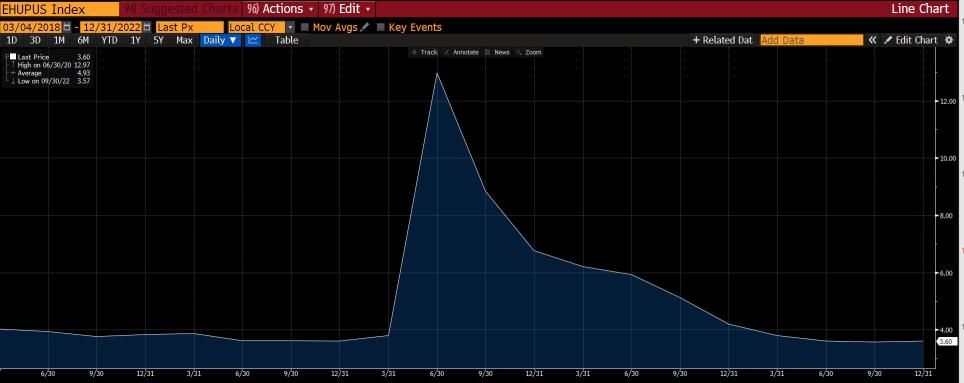Image resolution: width=964 pixels, height=383 pixels.
Task: Collapse panel with double chevron icon
Action: point(872,40)
